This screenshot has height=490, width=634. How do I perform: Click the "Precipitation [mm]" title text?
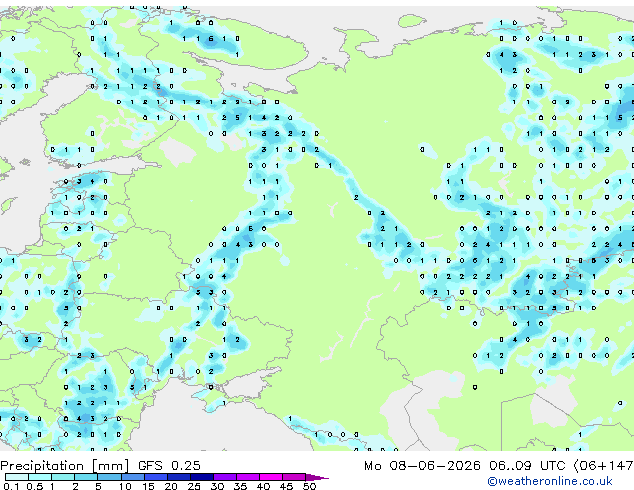tap(65, 466)
